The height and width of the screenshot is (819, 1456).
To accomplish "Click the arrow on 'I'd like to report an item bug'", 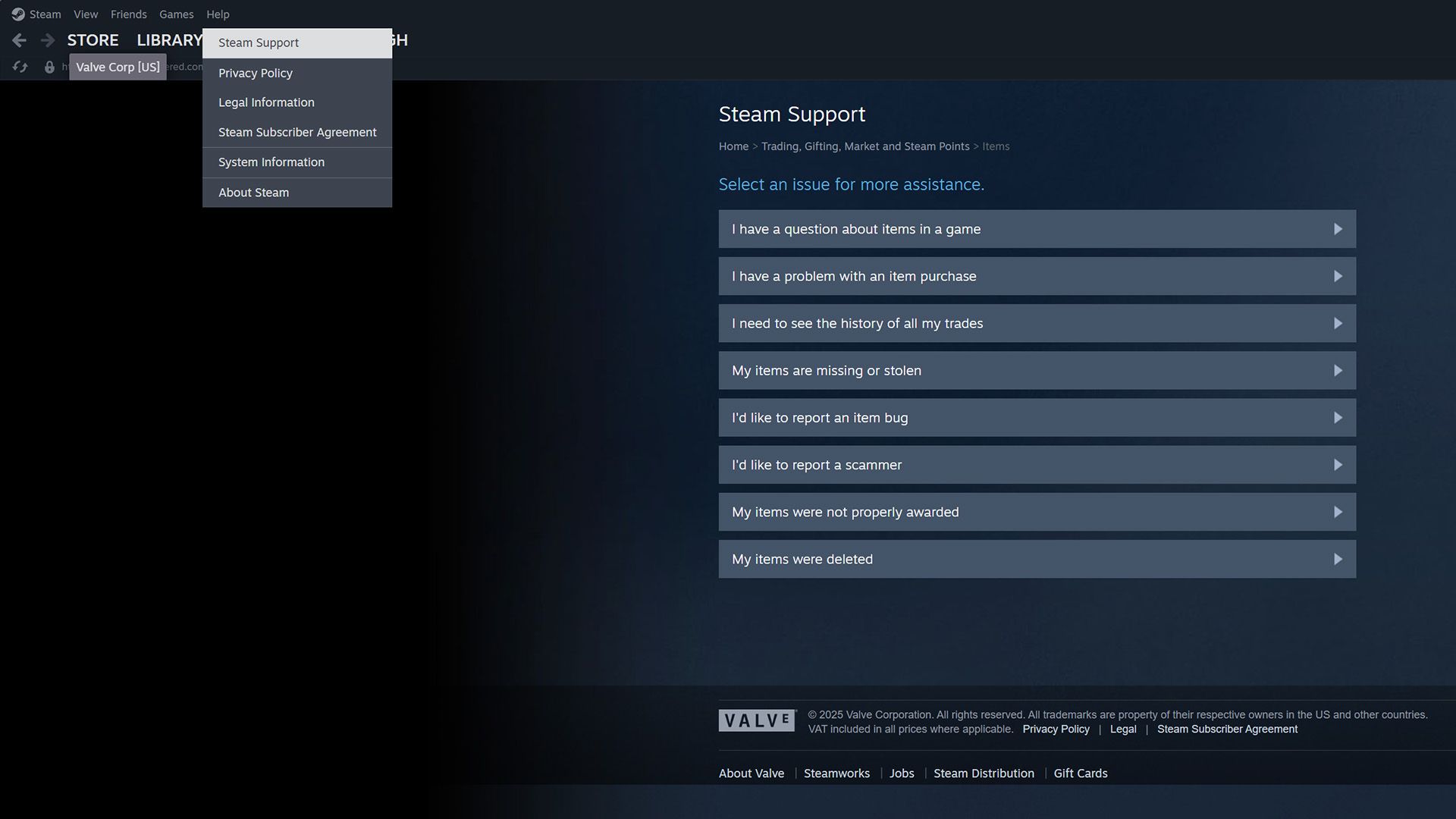I will click(1338, 417).
